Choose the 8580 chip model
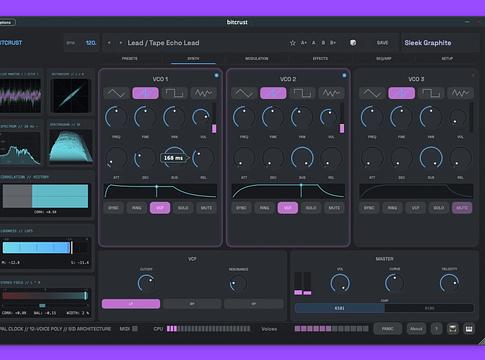 (x=429, y=308)
